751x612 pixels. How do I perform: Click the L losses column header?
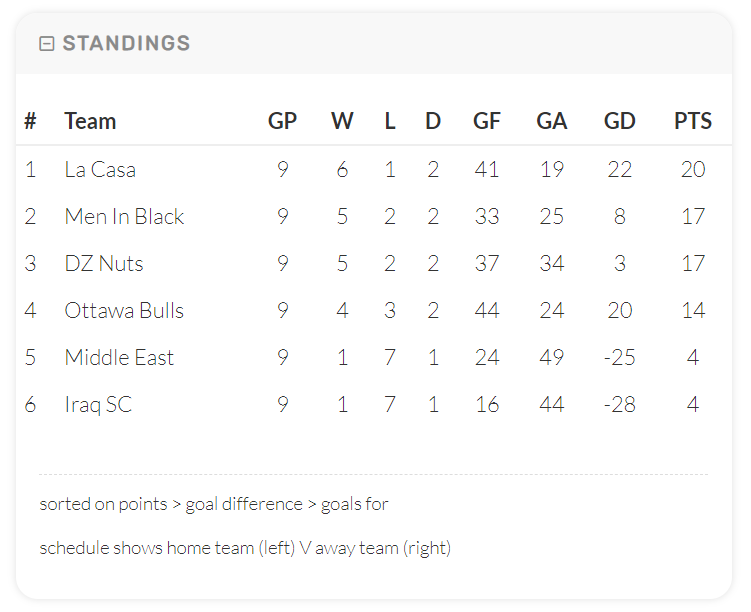(390, 122)
